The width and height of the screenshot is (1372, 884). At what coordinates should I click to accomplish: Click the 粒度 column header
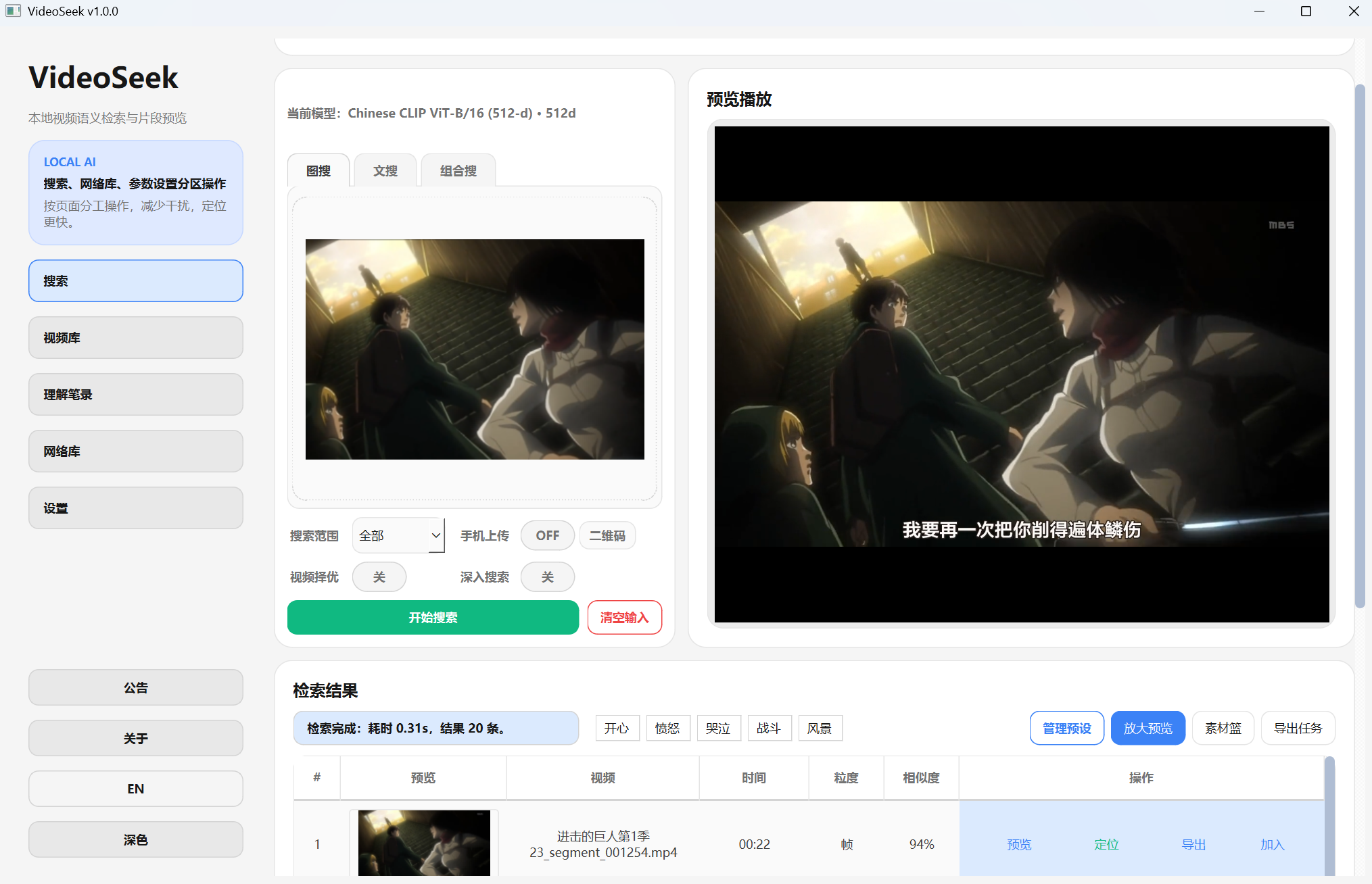click(846, 778)
